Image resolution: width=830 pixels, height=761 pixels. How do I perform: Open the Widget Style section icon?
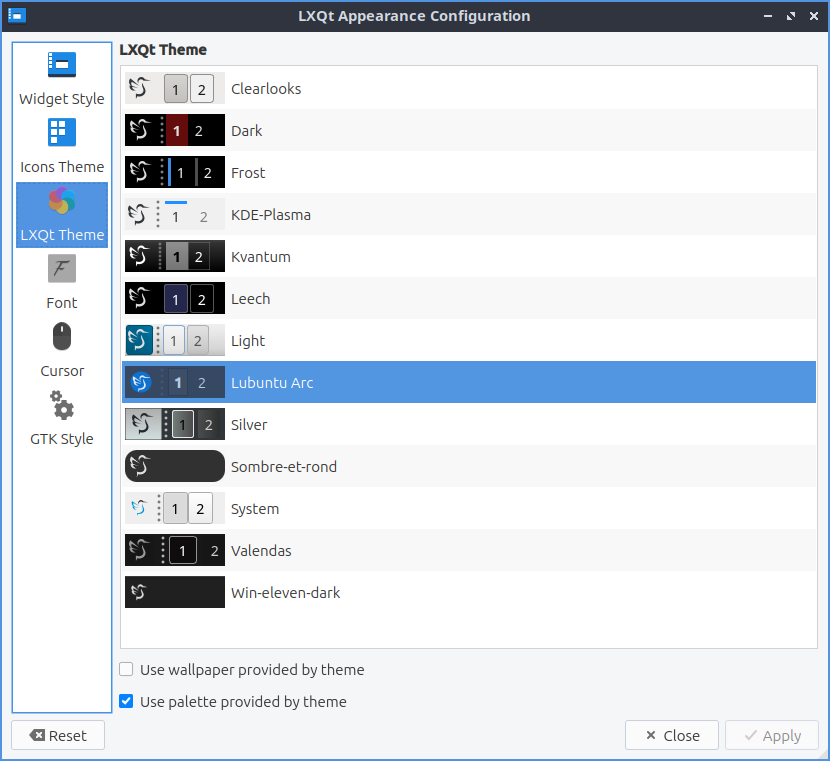tap(62, 65)
